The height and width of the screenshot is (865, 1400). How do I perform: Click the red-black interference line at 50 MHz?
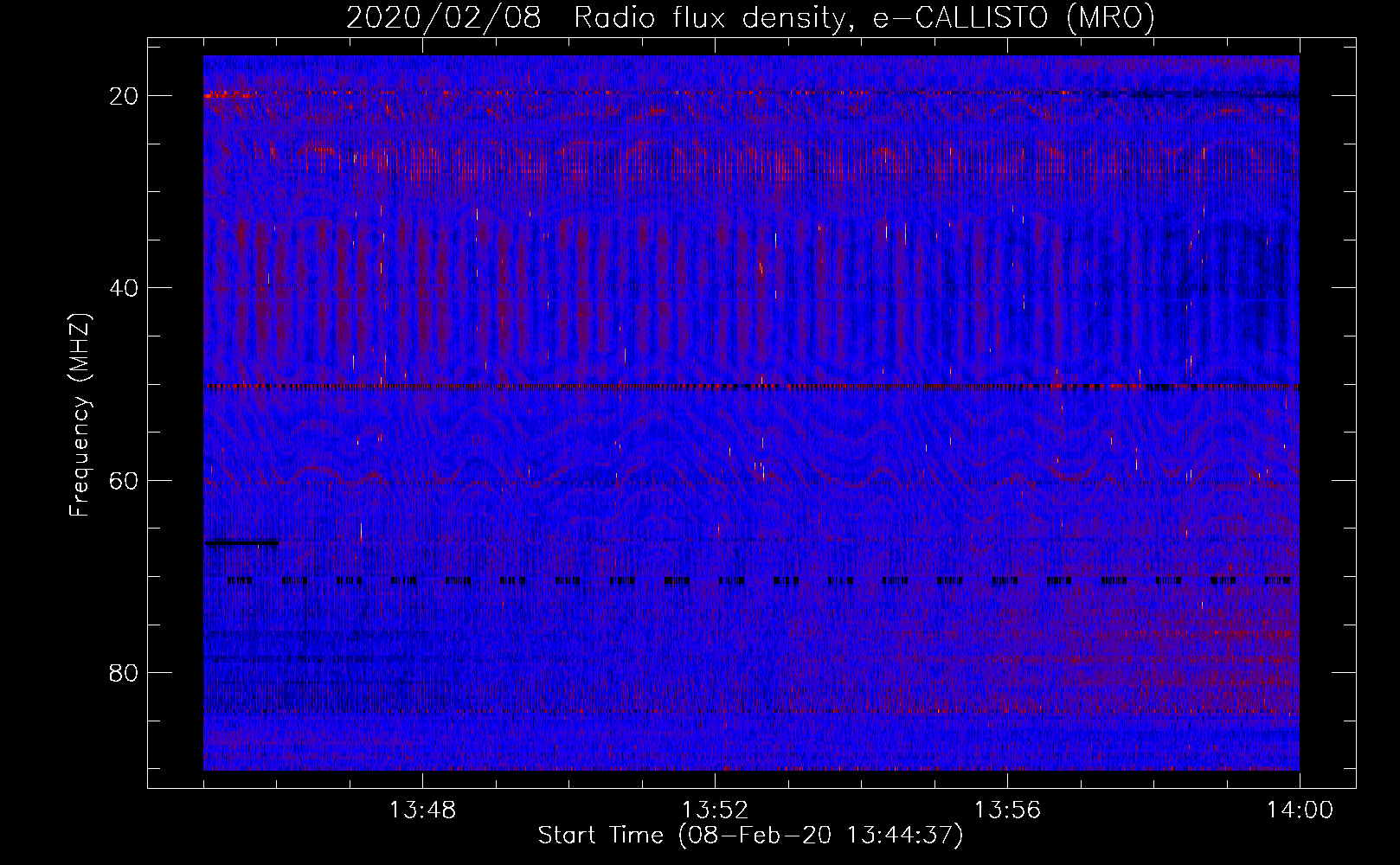pyautogui.click(x=751, y=387)
